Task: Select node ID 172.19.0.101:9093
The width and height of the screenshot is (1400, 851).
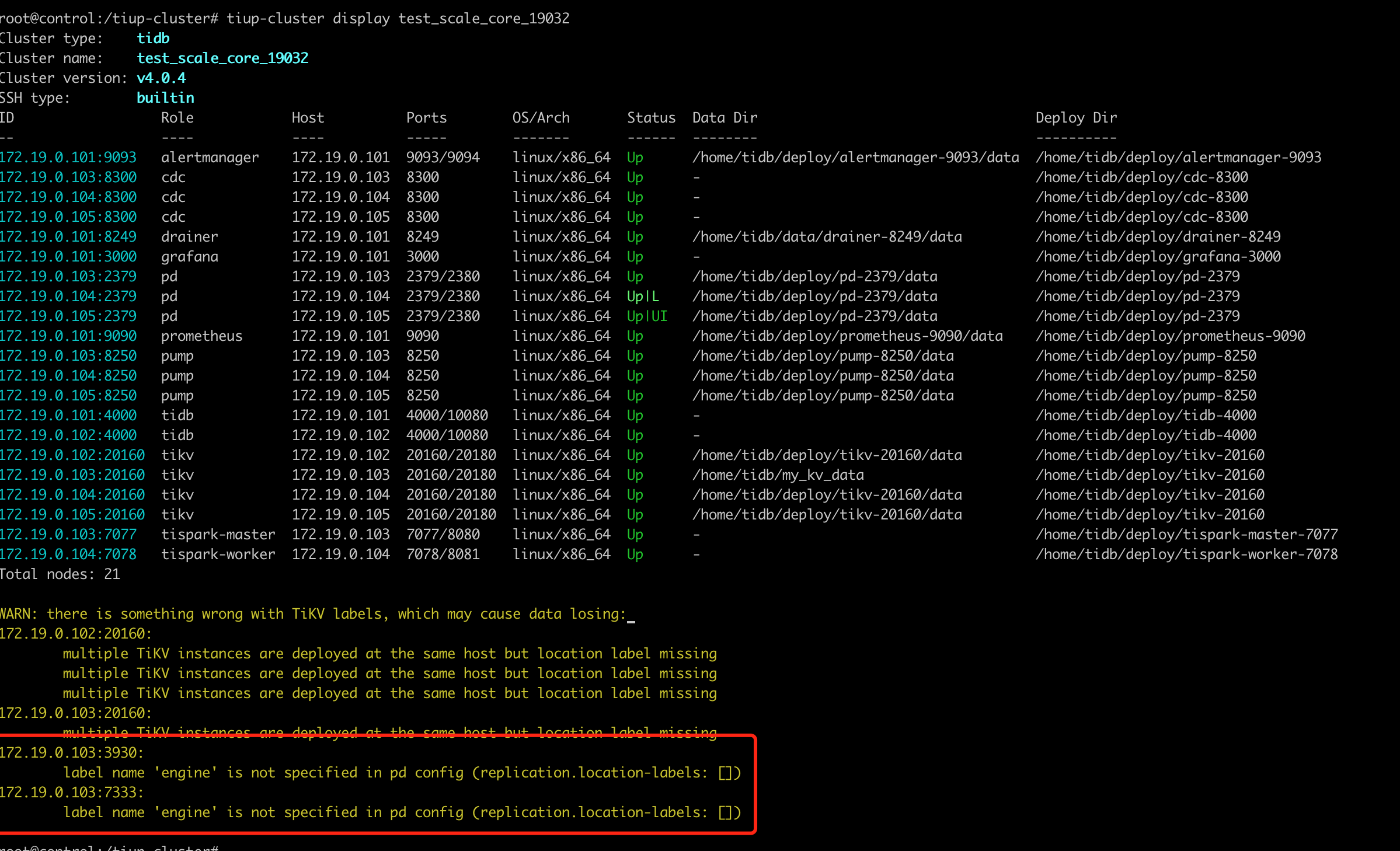Action: pos(68,157)
